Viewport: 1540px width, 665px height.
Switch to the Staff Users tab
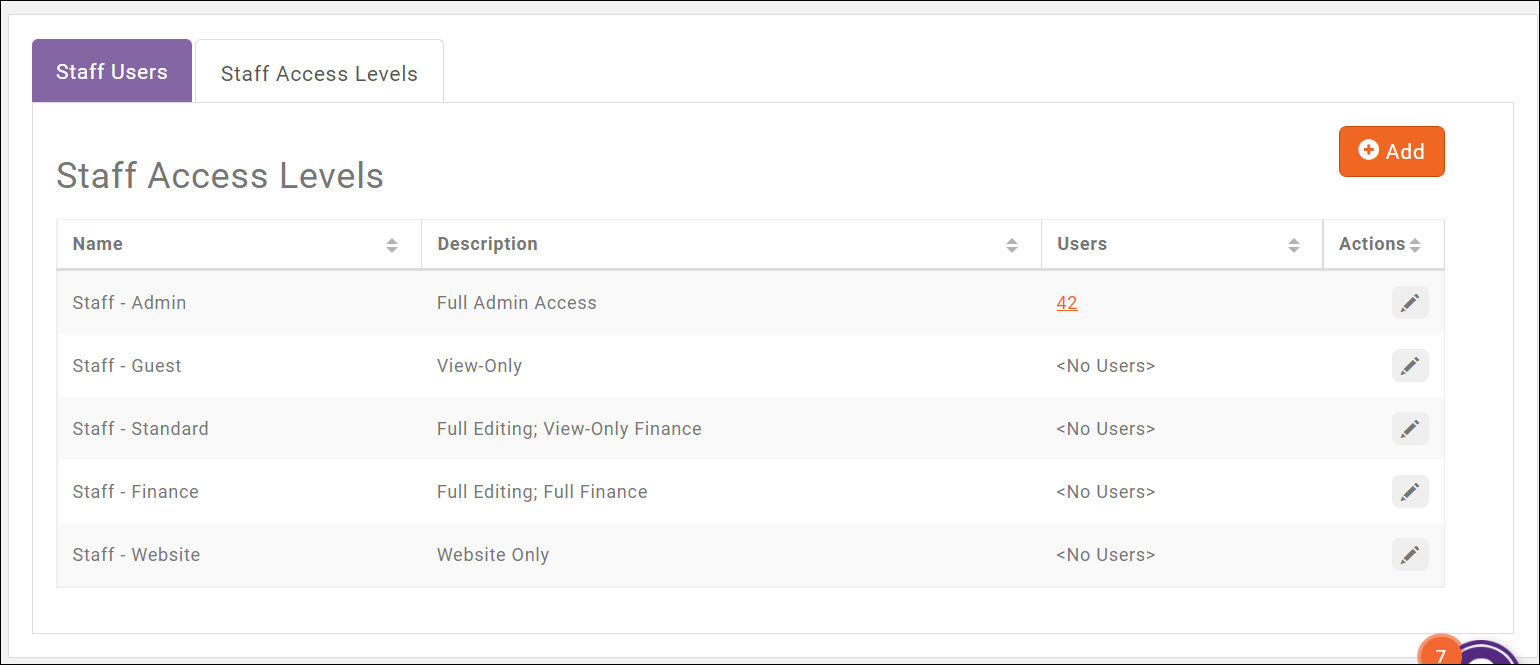(111, 71)
